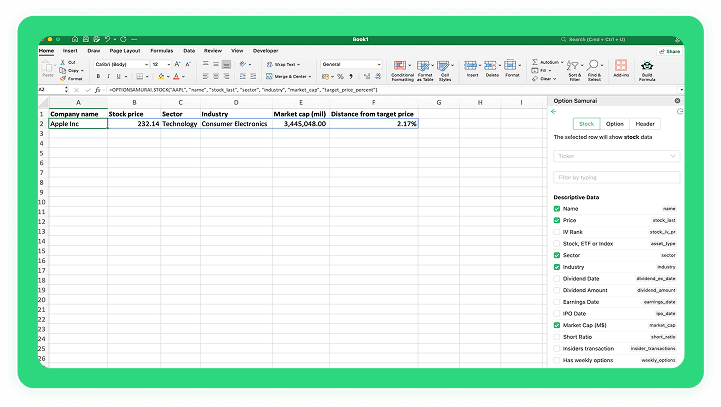Check the IV Rank checkbox
Image resolution: width=721 pixels, height=407 pixels.
click(557, 232)
